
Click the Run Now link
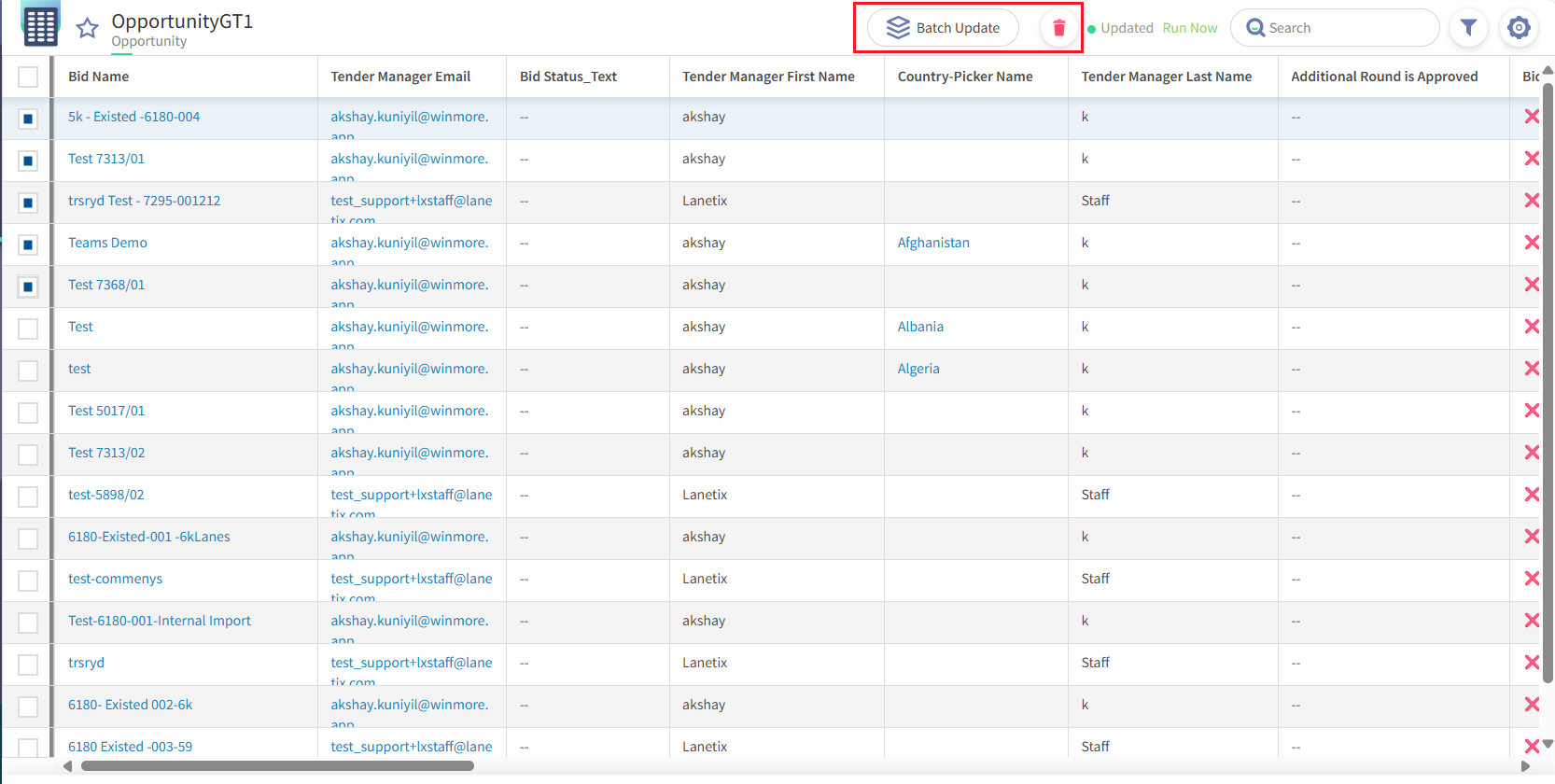1190,28
